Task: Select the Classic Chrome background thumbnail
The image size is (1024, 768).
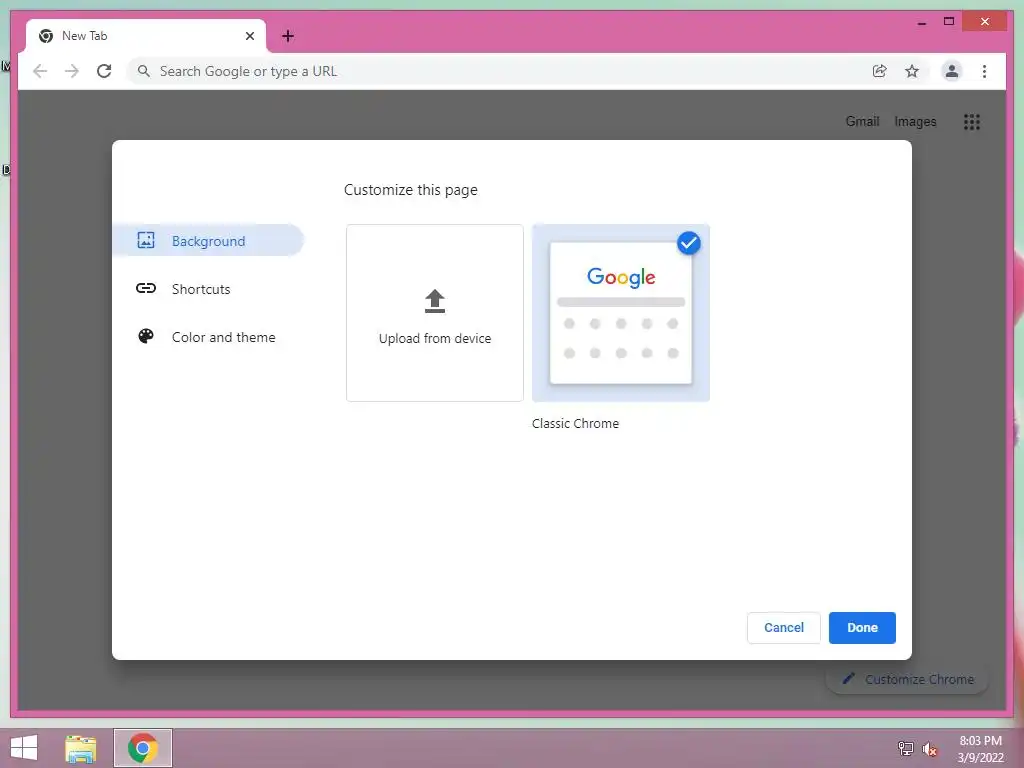Action: [621, 313]
